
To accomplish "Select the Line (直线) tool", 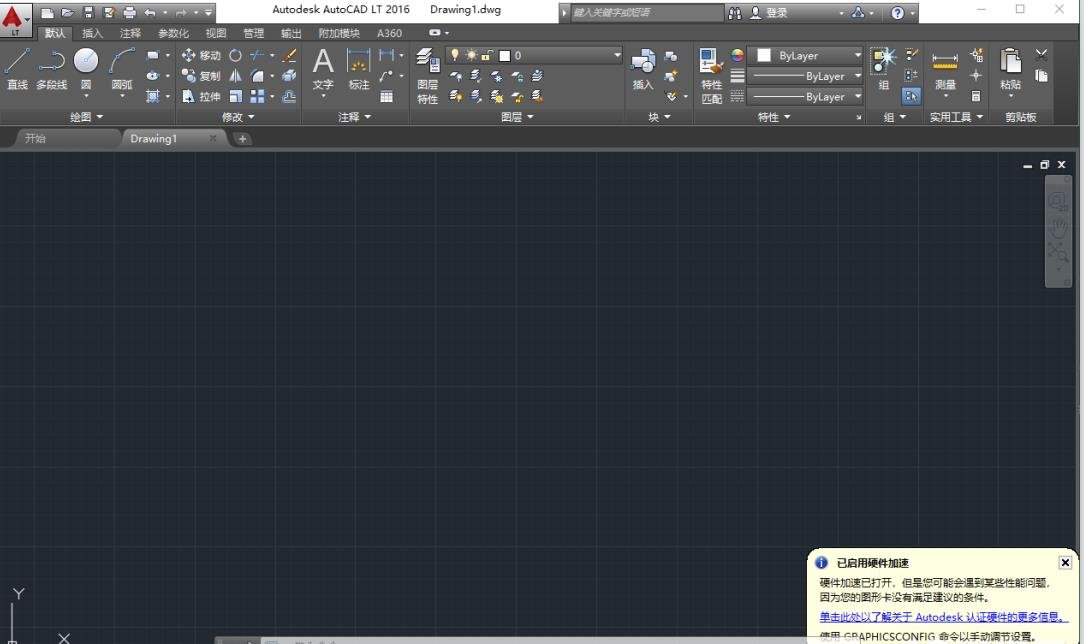I will click(x=17, y=68).
